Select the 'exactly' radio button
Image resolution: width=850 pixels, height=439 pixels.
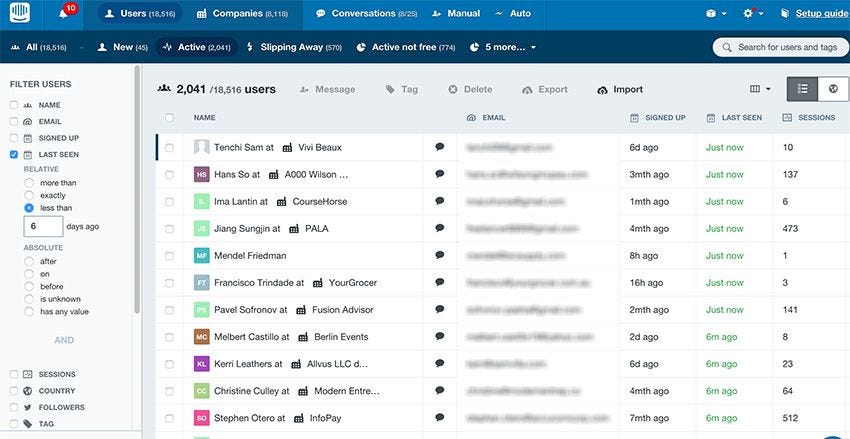click(29, 196)
